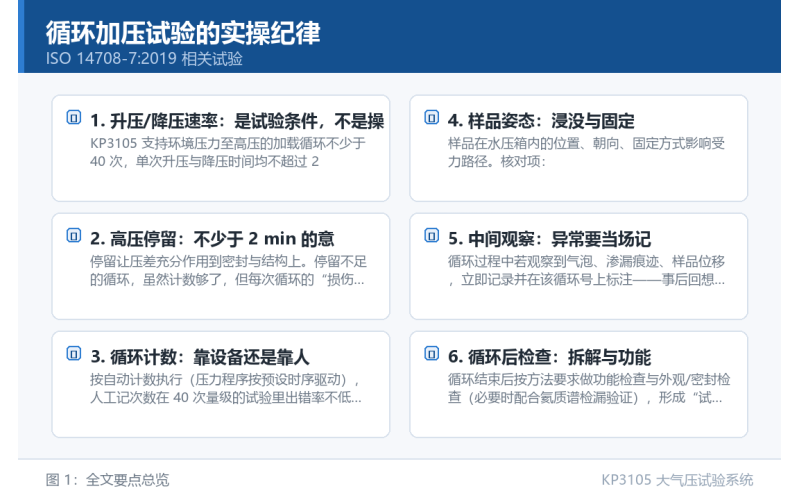800x500 pixels.
Task: Click the text '循环过程中若观察到气泡、渗漏痕迹、样品位移'
Action: [587, 261]
